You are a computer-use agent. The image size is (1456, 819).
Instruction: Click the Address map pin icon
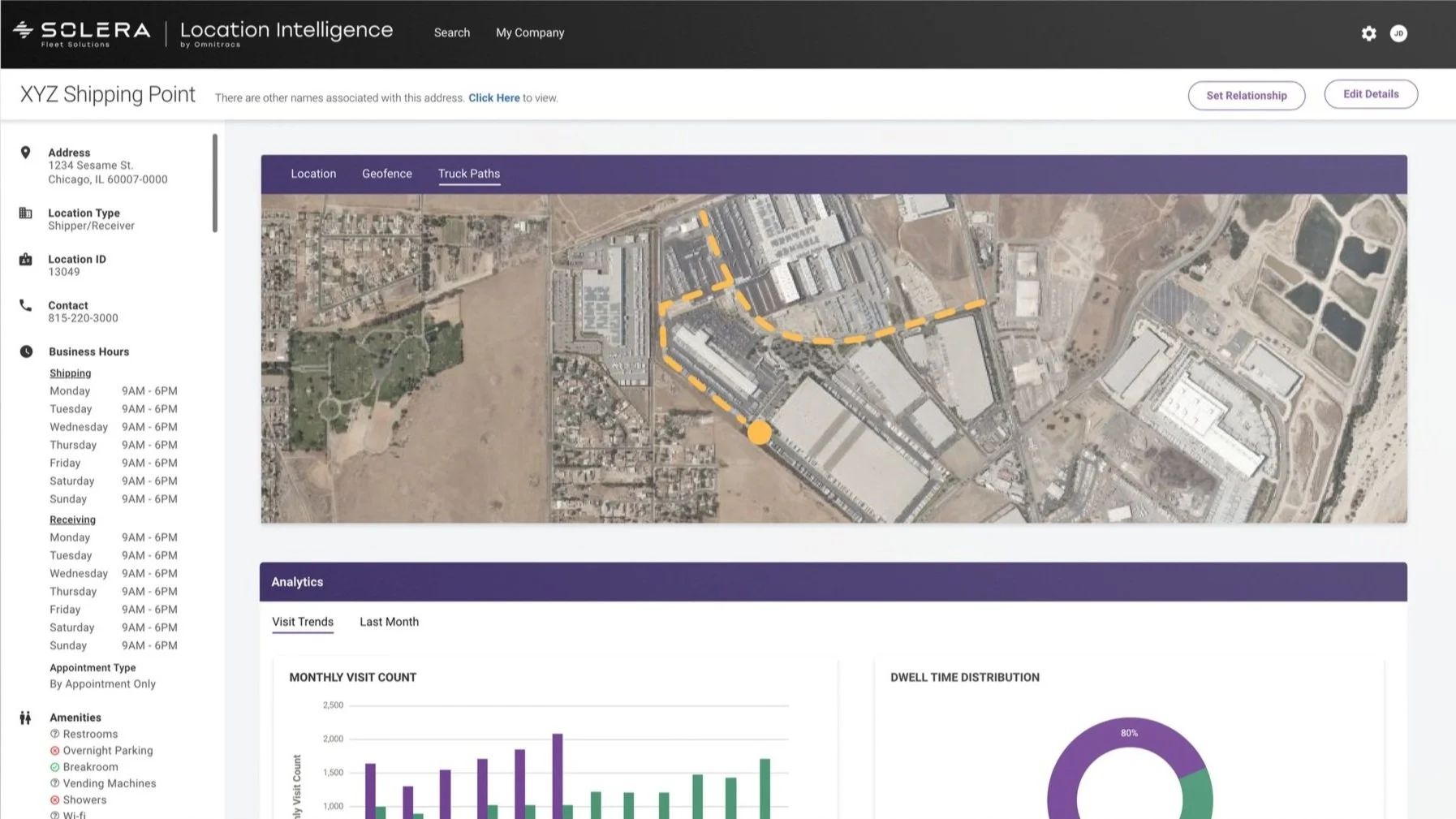point(25,153)
